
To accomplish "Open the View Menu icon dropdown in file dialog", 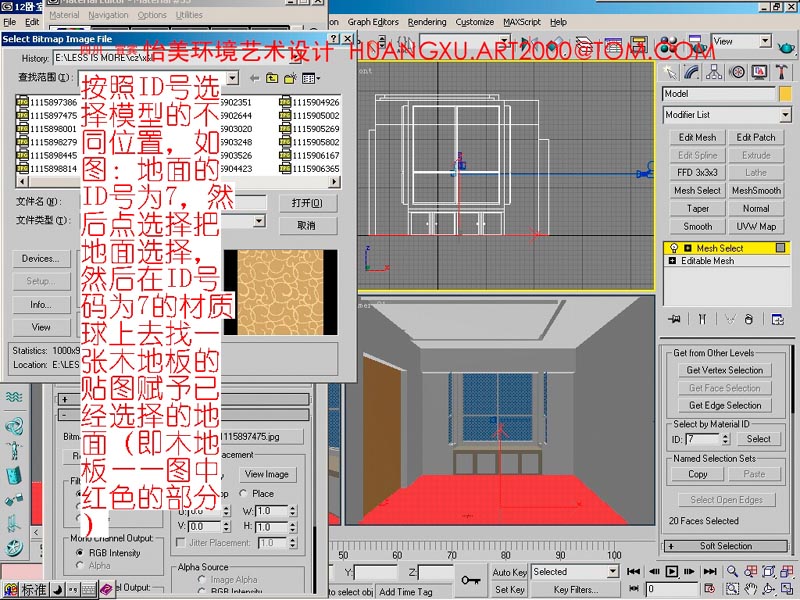I will click(x=311, y=78).
